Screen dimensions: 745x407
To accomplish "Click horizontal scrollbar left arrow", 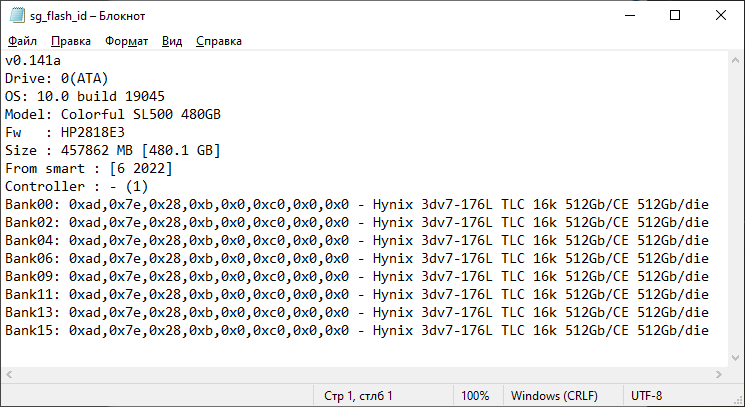I will click(x=9, y=375).
